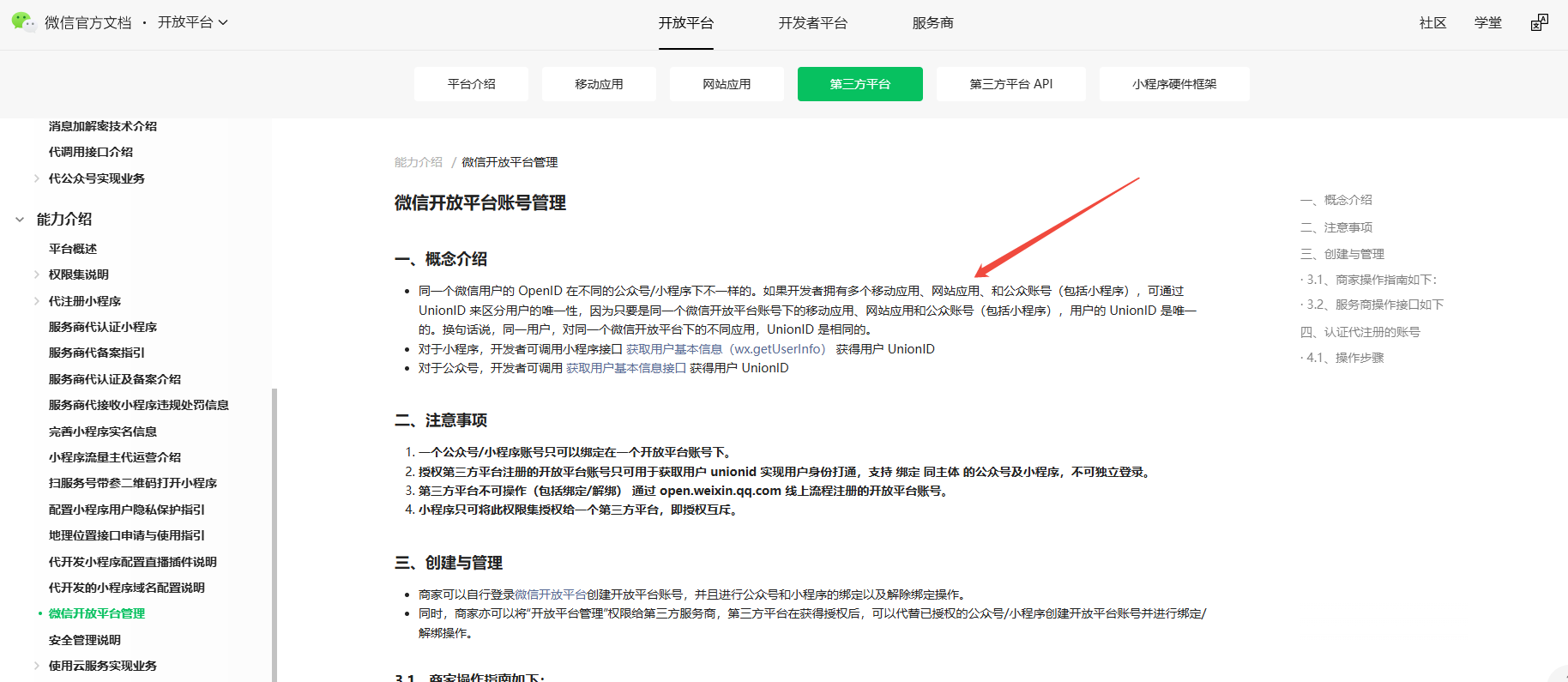
Task: Switch to 开发者平台 top navigation tab
Action: pyautogui.click(x=813, y=23)
